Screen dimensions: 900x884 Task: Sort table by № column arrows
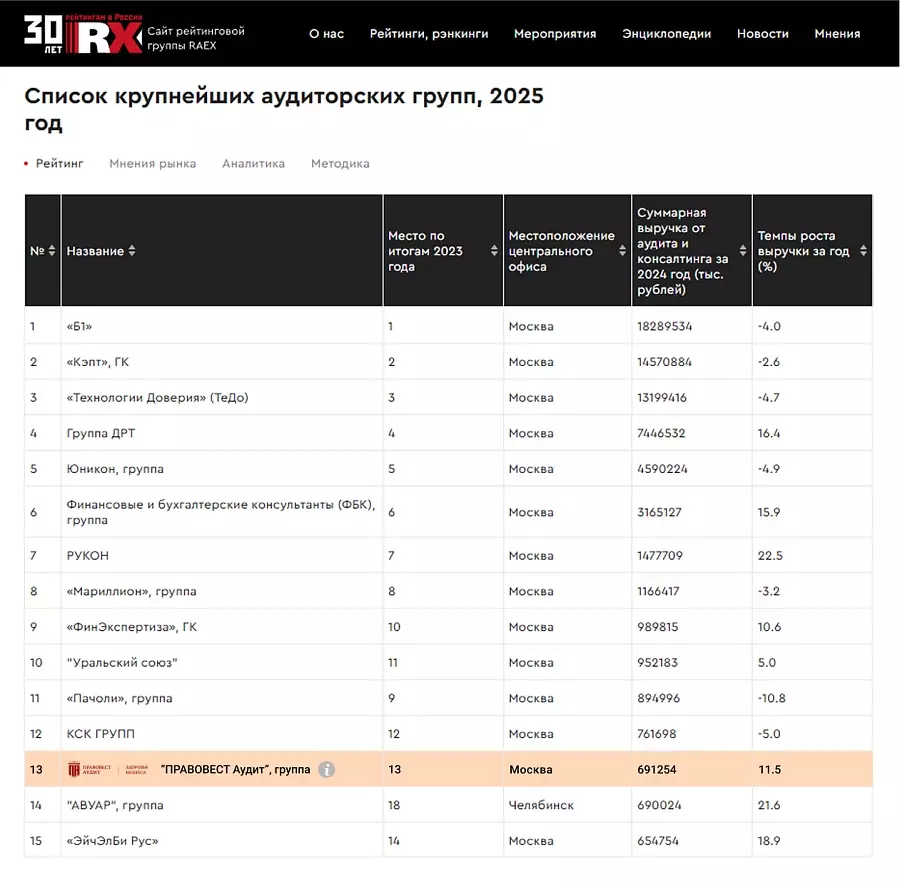tap(52, 251)
